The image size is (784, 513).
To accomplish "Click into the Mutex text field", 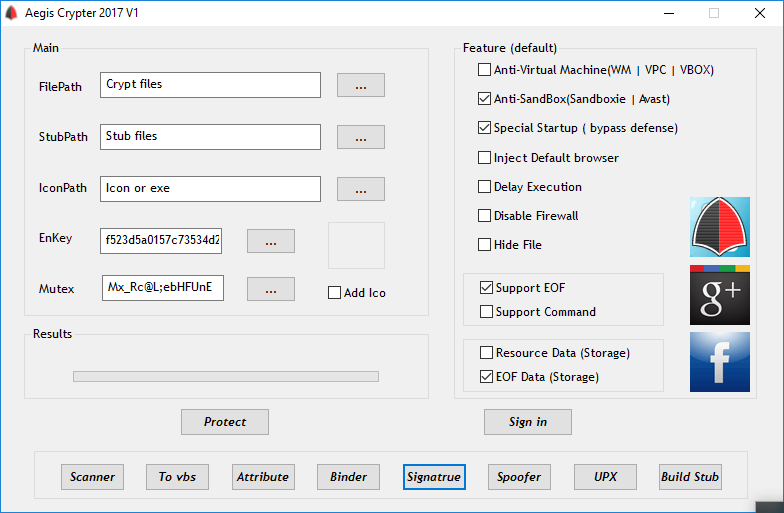I will tap(162, 289).
